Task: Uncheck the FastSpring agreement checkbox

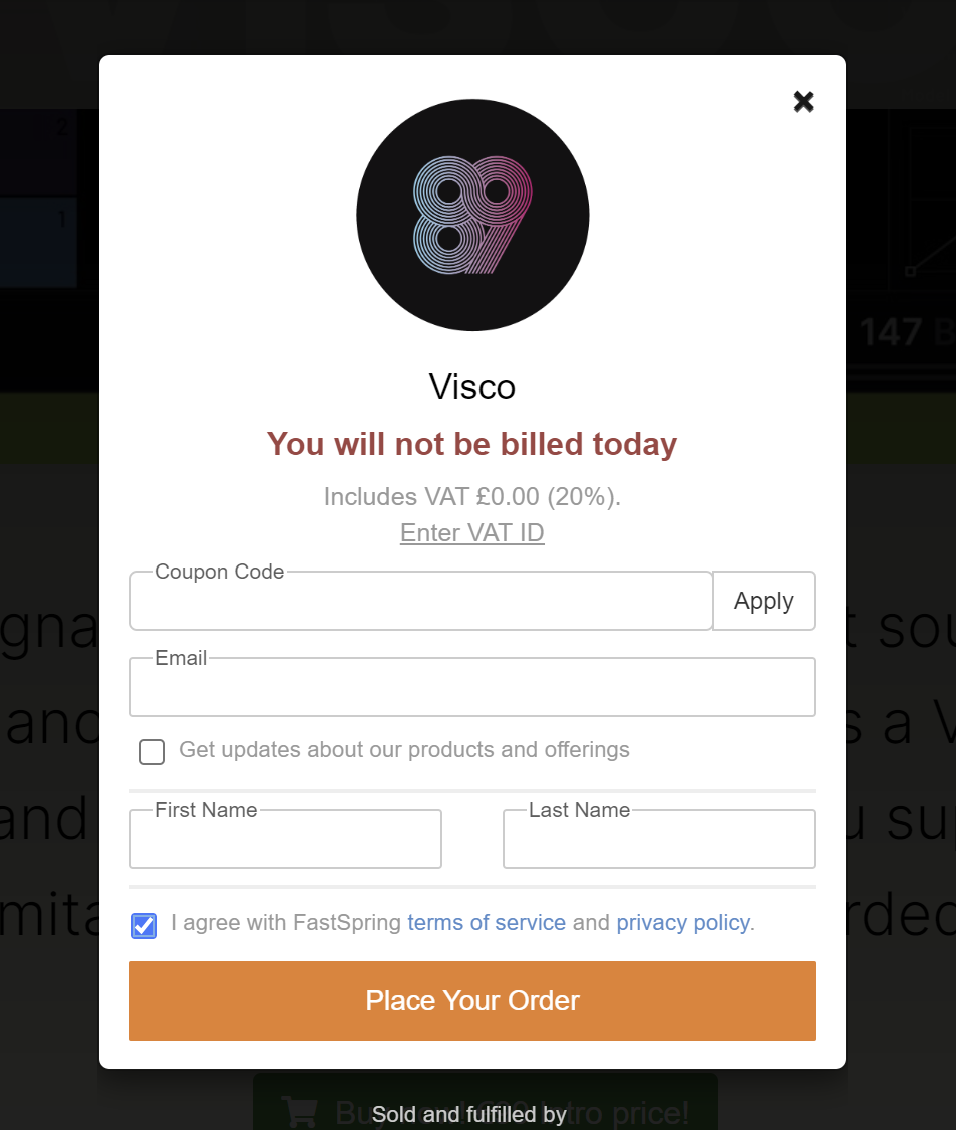Action: (x=144, y=925)
